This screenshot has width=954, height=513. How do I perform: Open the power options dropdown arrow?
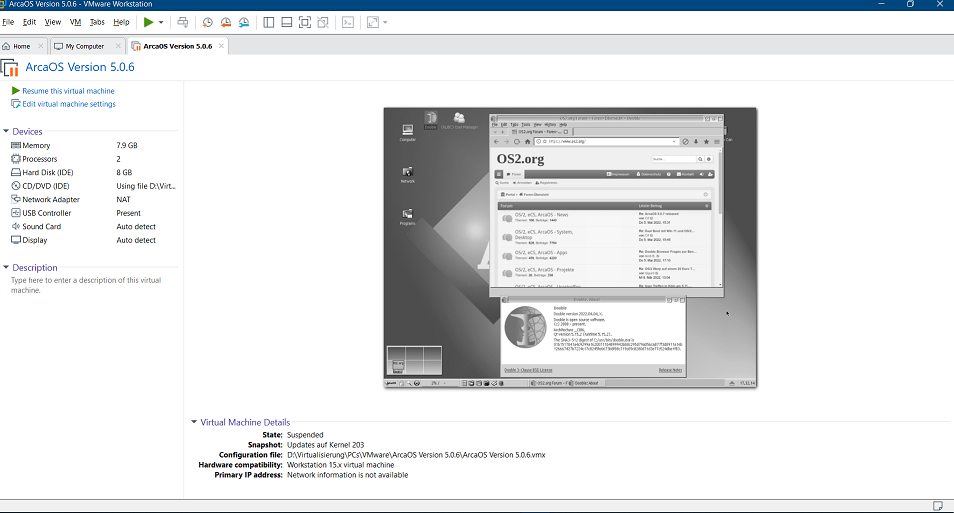click(x=161, y=23)
